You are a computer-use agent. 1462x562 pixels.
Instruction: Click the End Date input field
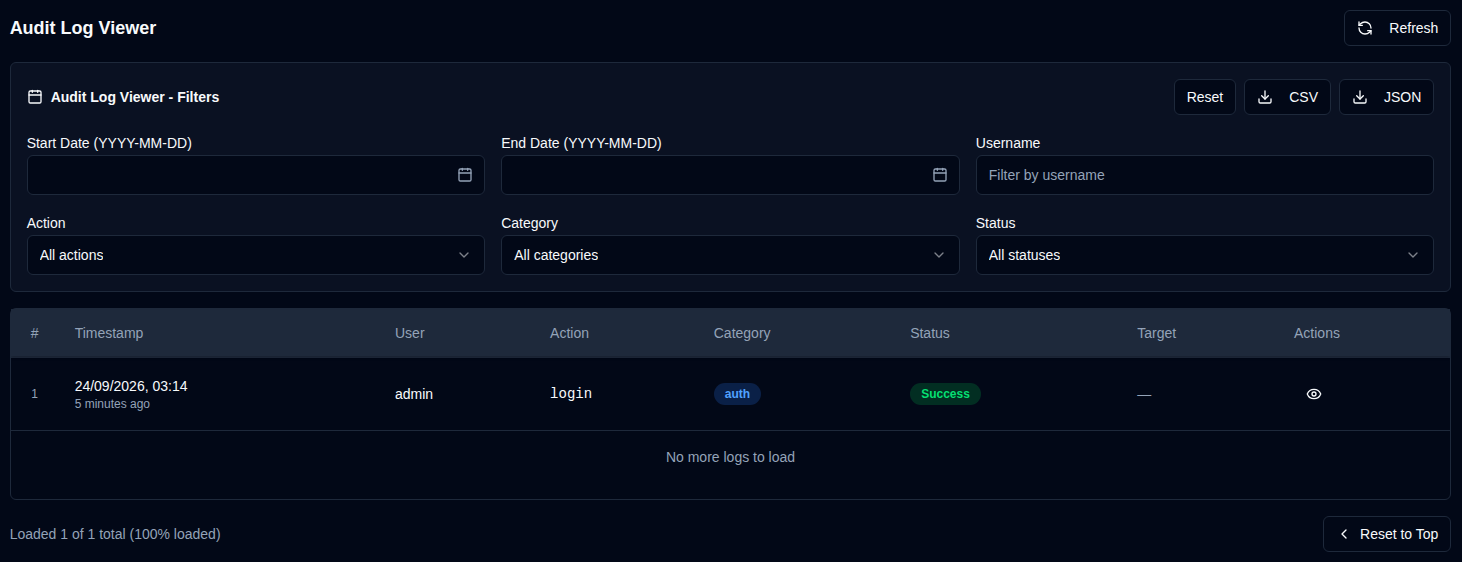point(730,175)
